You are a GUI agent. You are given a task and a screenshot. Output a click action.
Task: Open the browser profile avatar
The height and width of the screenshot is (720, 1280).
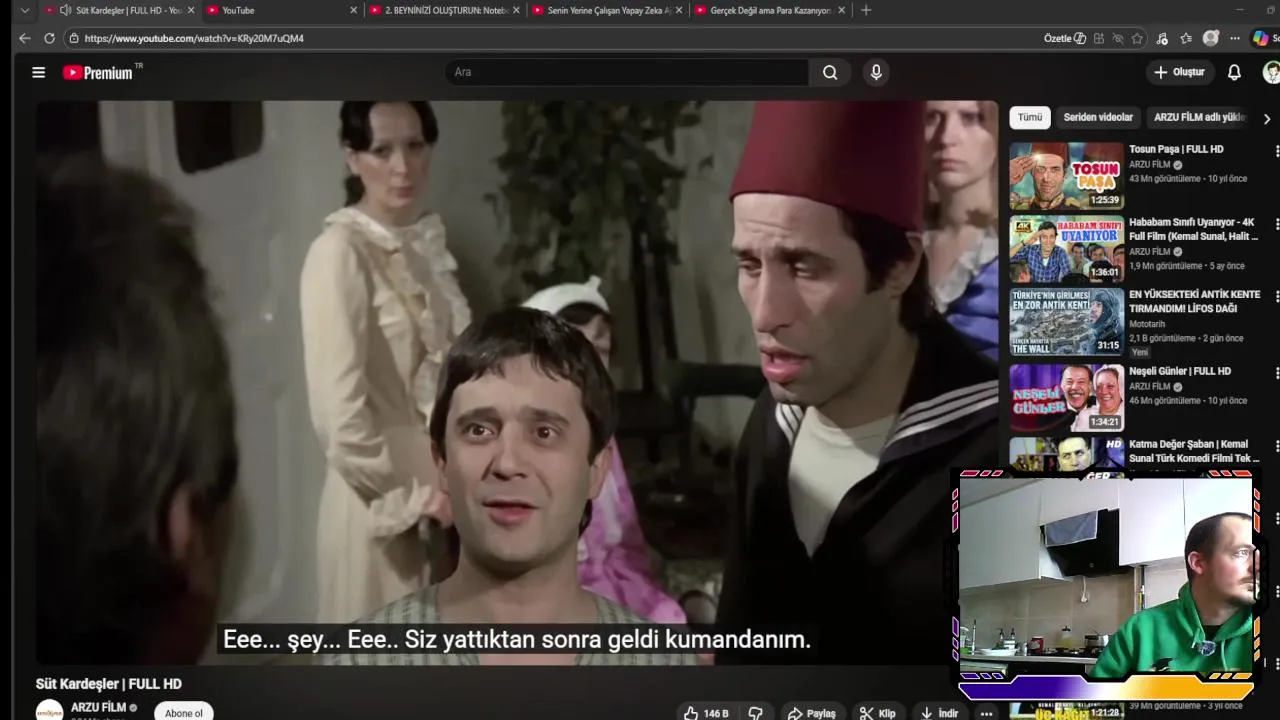(1211, 38)
